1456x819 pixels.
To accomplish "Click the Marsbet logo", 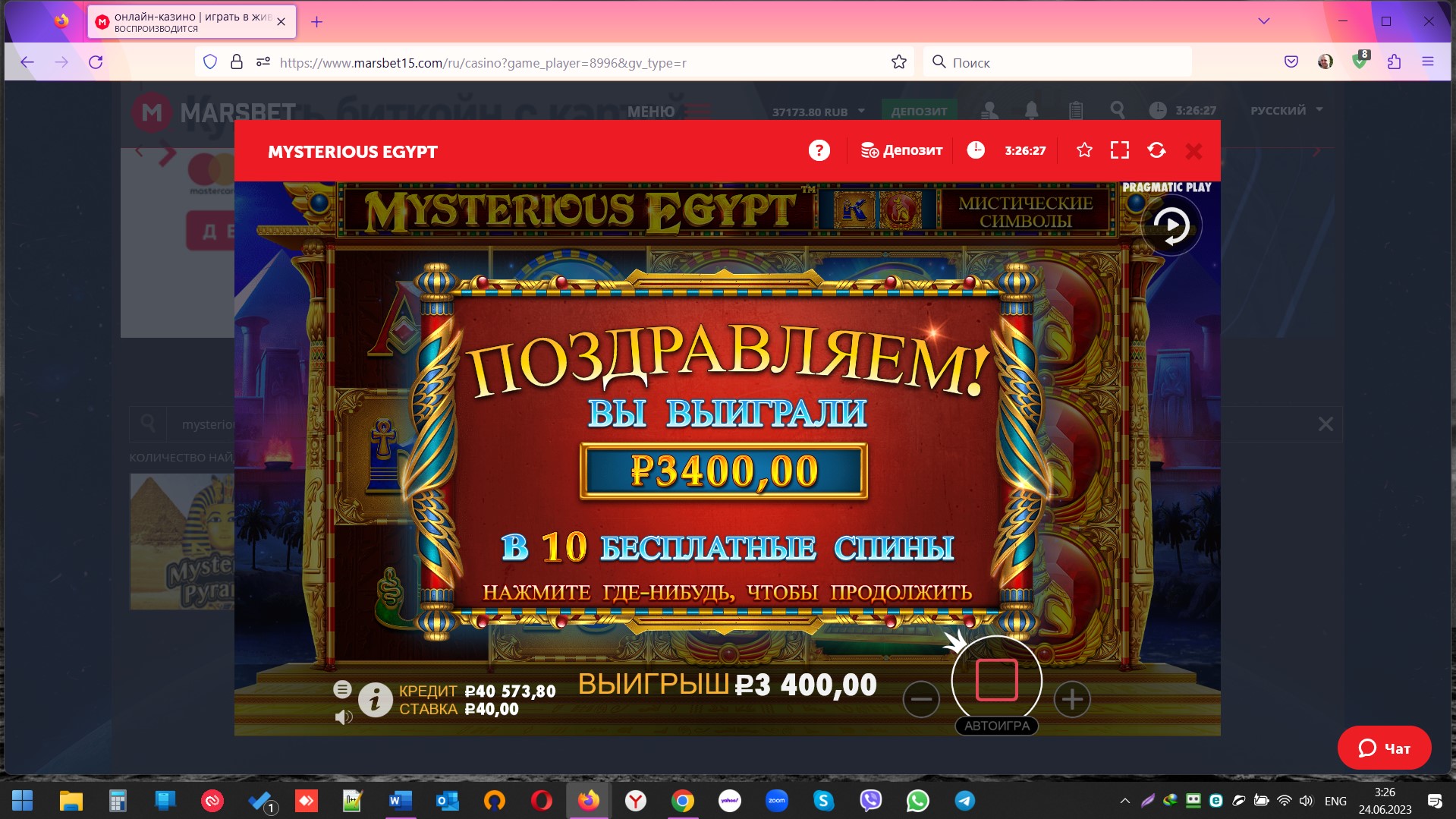I will (x=214, y=112).
